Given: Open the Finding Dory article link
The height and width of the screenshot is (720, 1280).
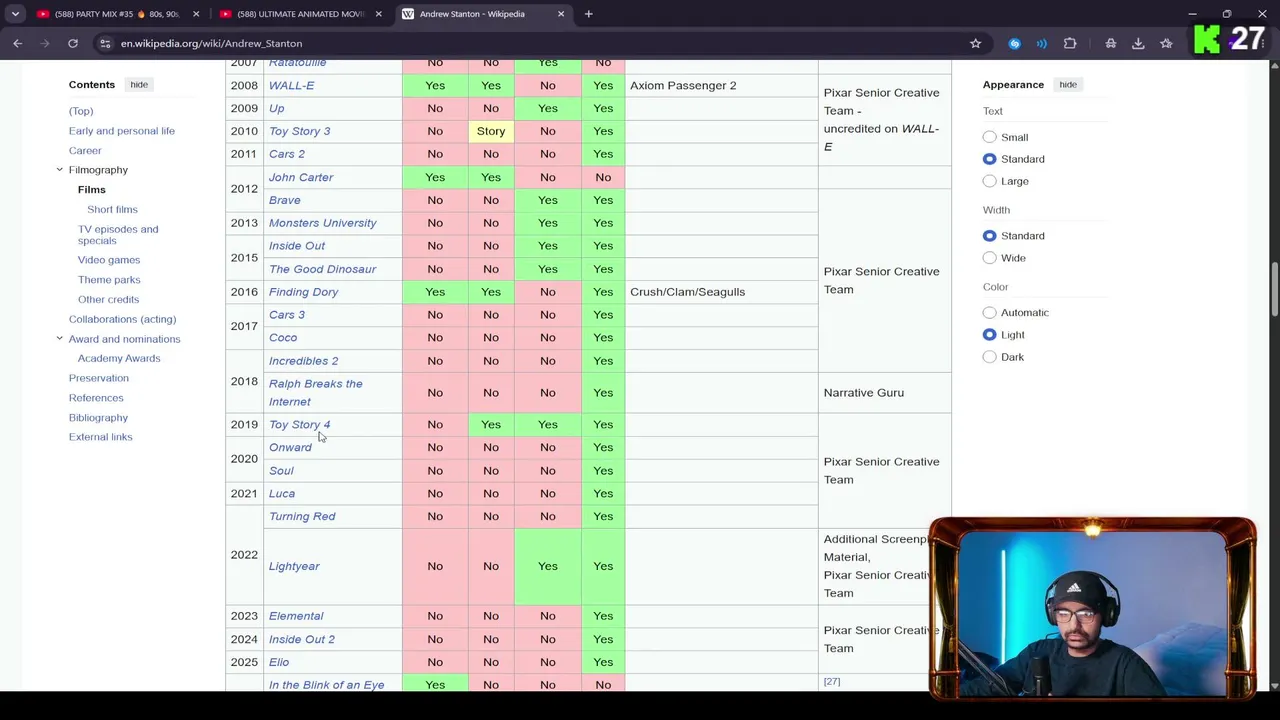Looking at the screenshot, I should [303, 292].
